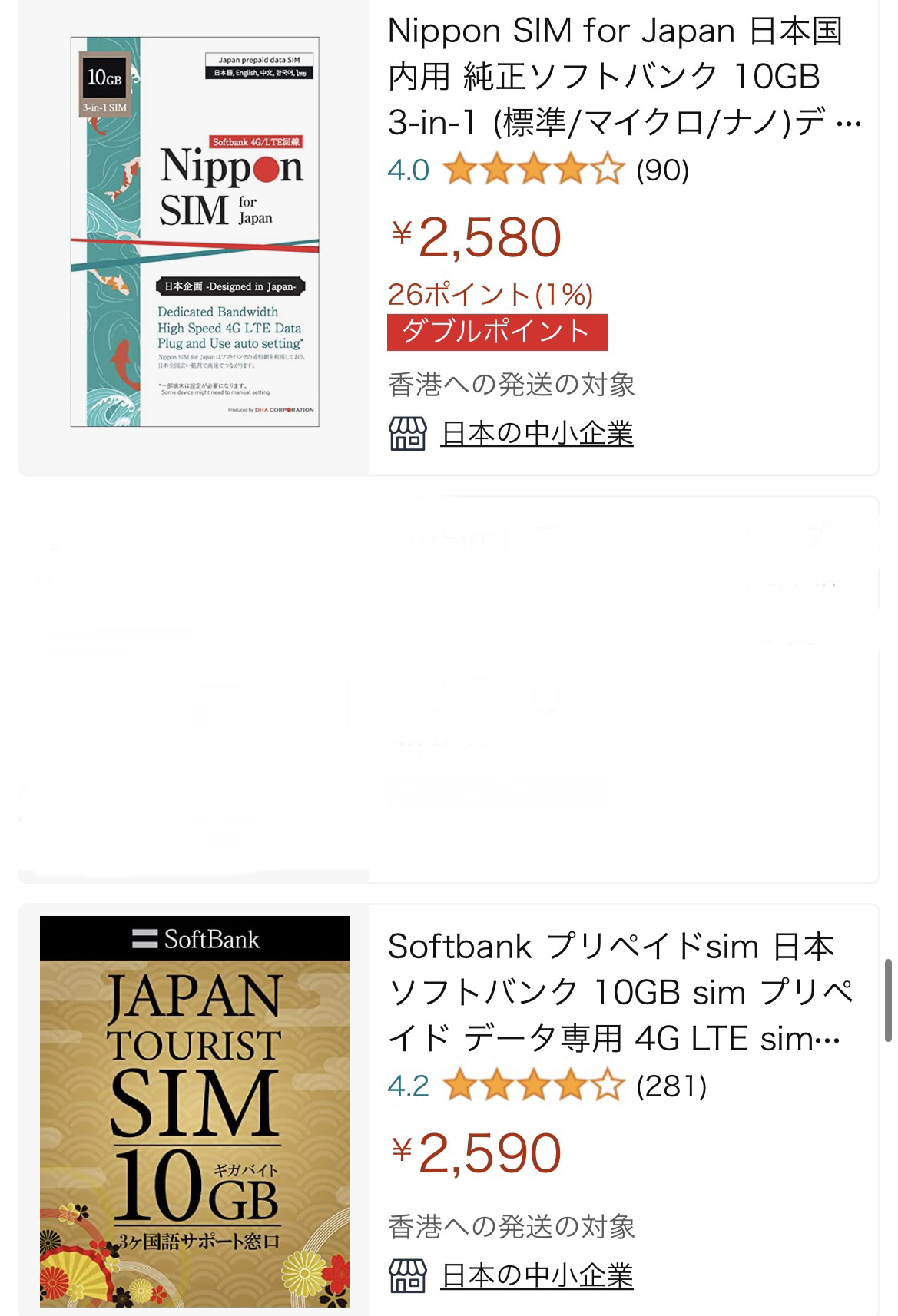Viewport: 898px width, 1316px height.
Task: View the 4.0 star rating of Nippon SIM
Action: (x=534, y=170)
